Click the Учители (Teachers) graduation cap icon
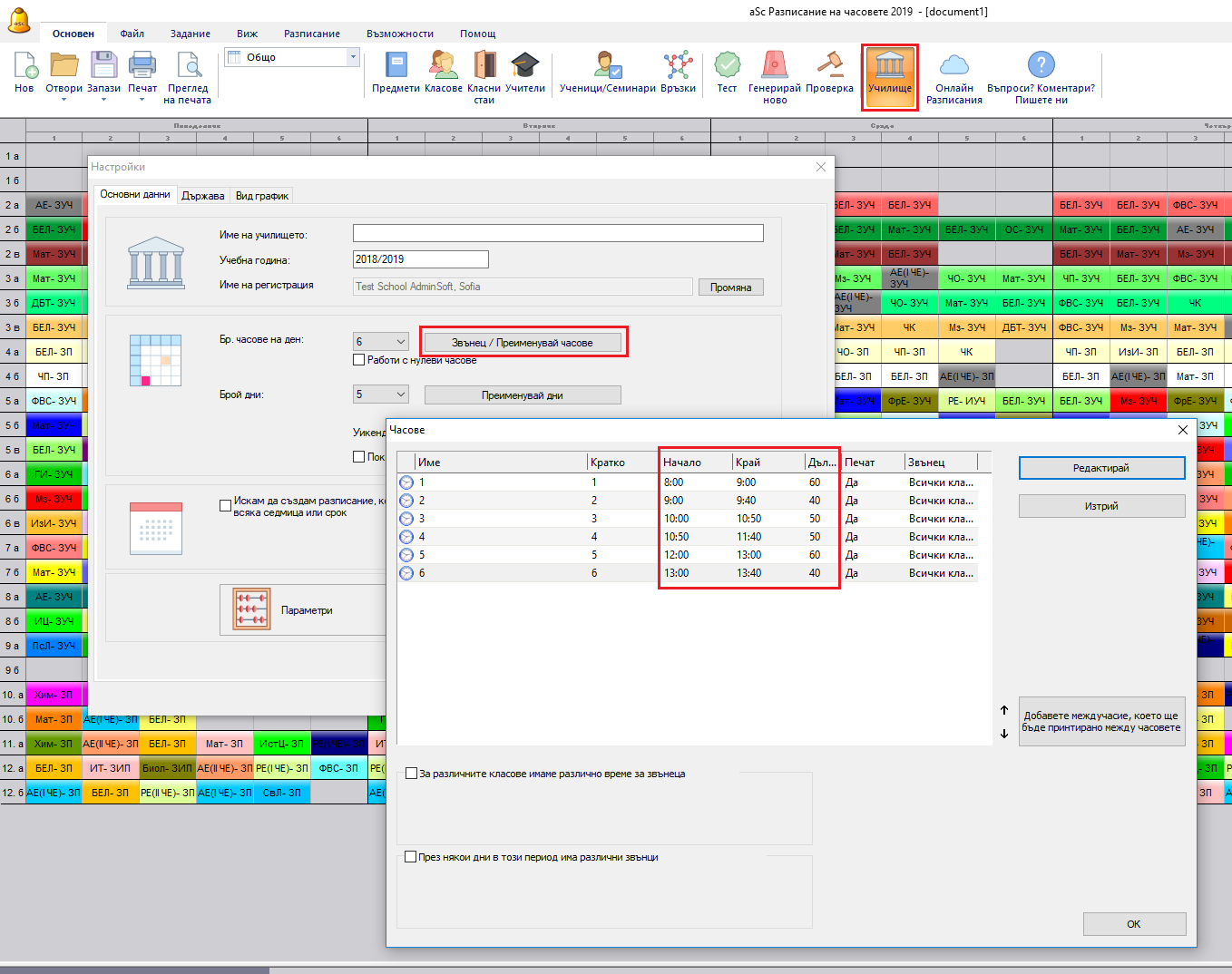The image size is (1232, 974). (525, 73)
